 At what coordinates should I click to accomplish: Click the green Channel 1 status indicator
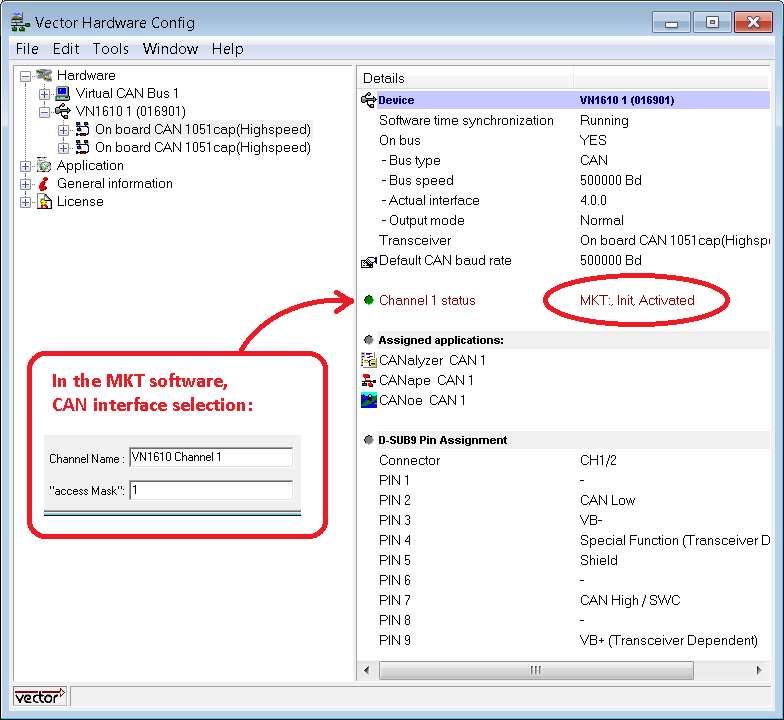tap(369, 300)
